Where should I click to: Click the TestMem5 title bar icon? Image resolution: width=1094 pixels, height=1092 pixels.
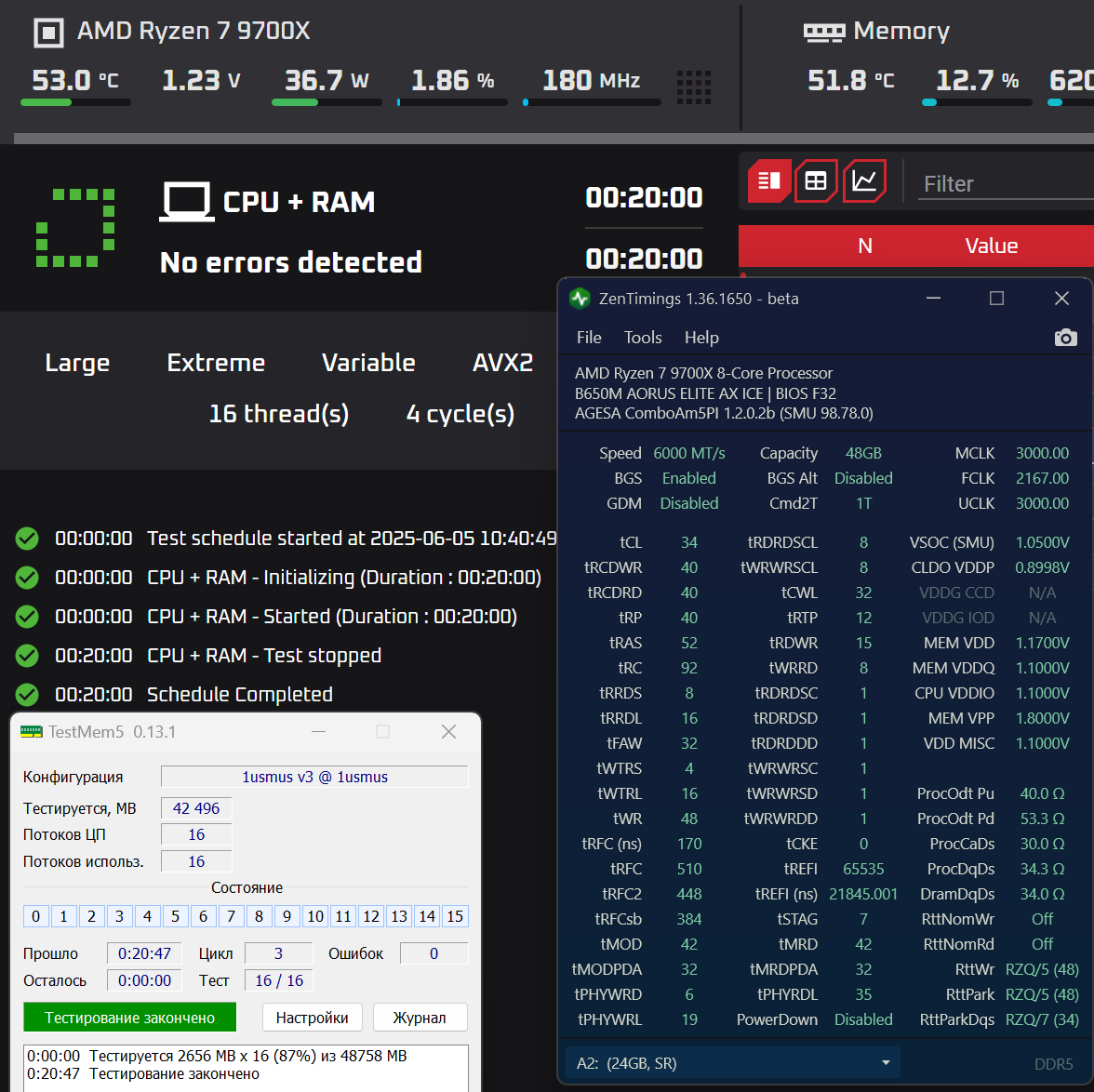coord(32,731)
